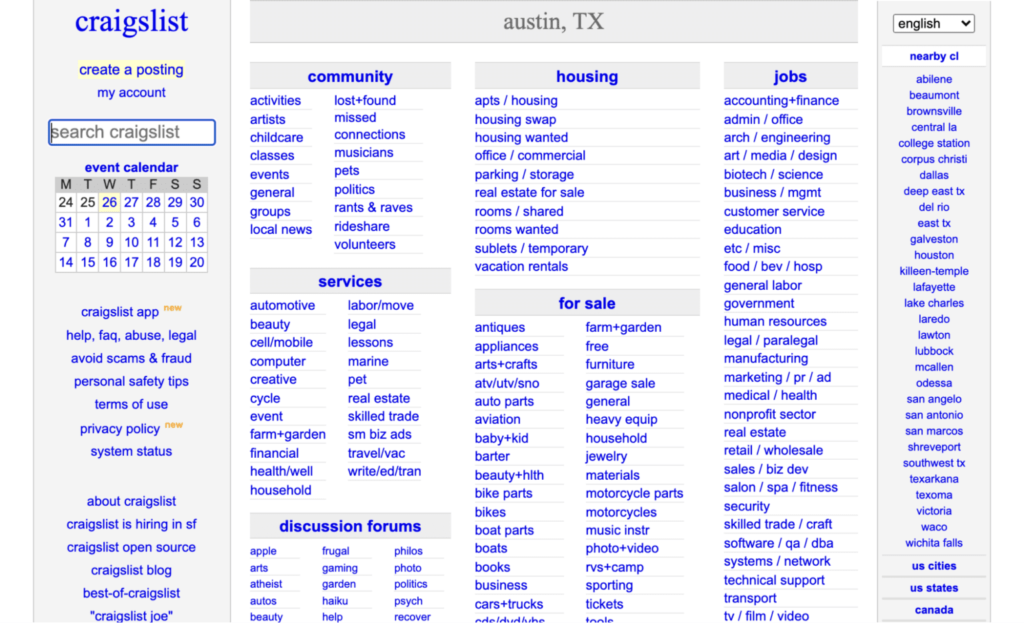Click the create a posting link
This screenshot has width=1024, height=623.
pos(131,70)
